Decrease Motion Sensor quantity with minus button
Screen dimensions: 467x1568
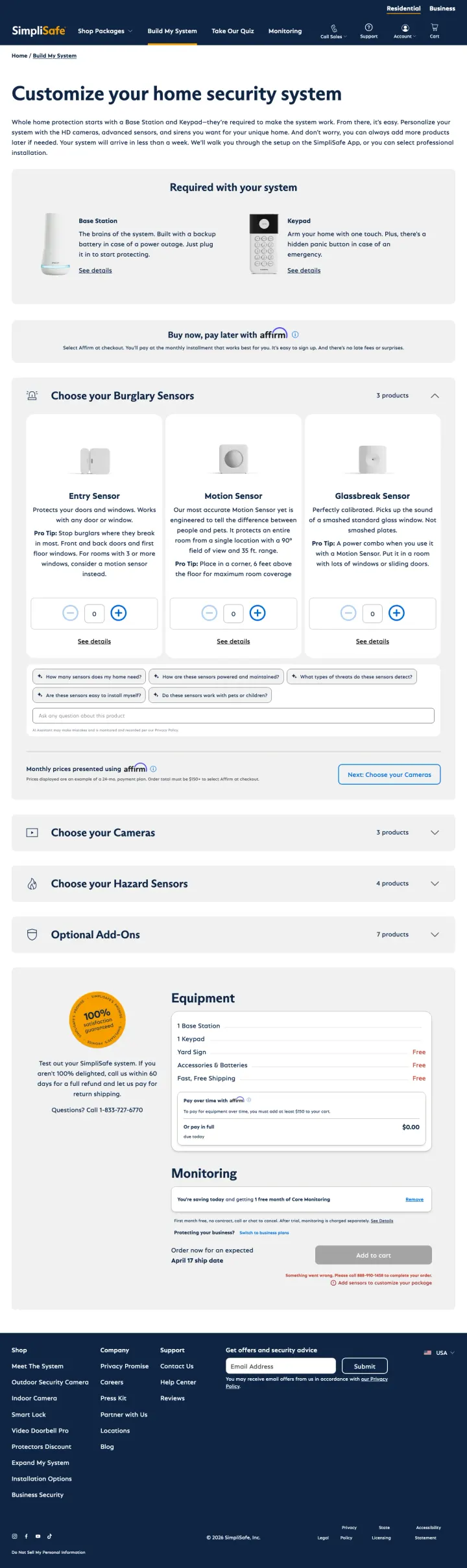pos(210,613)
